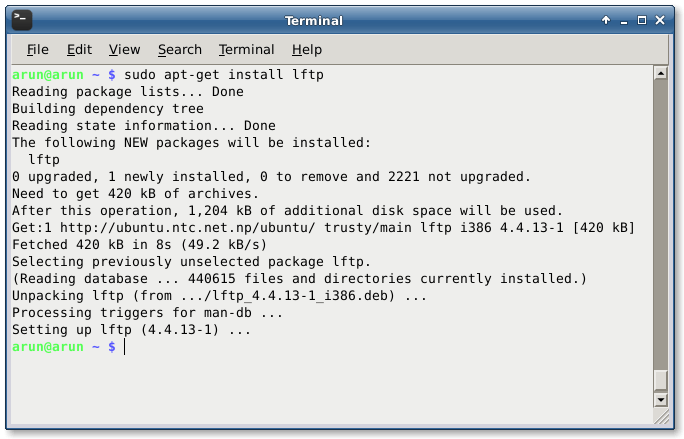This screenshot has width=684, height=439.
Task: Minimize the Terminal window
Action: pos(624,20)
